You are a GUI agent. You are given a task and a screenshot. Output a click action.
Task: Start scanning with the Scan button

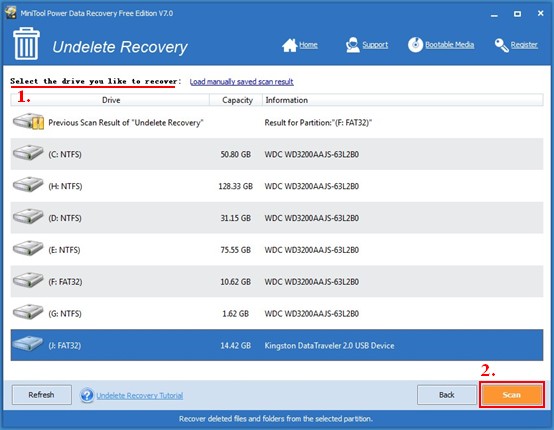(x=512, y=395)
